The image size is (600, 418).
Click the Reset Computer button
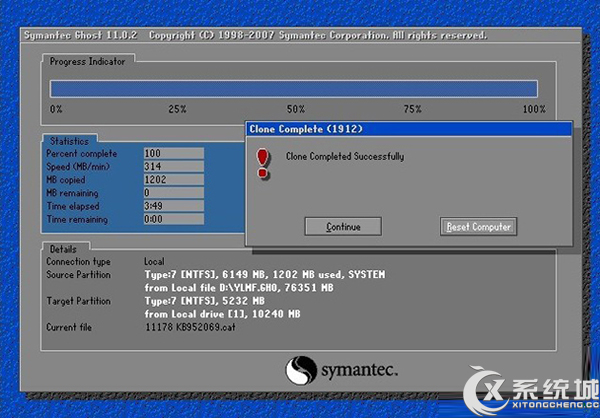[478, 227]
